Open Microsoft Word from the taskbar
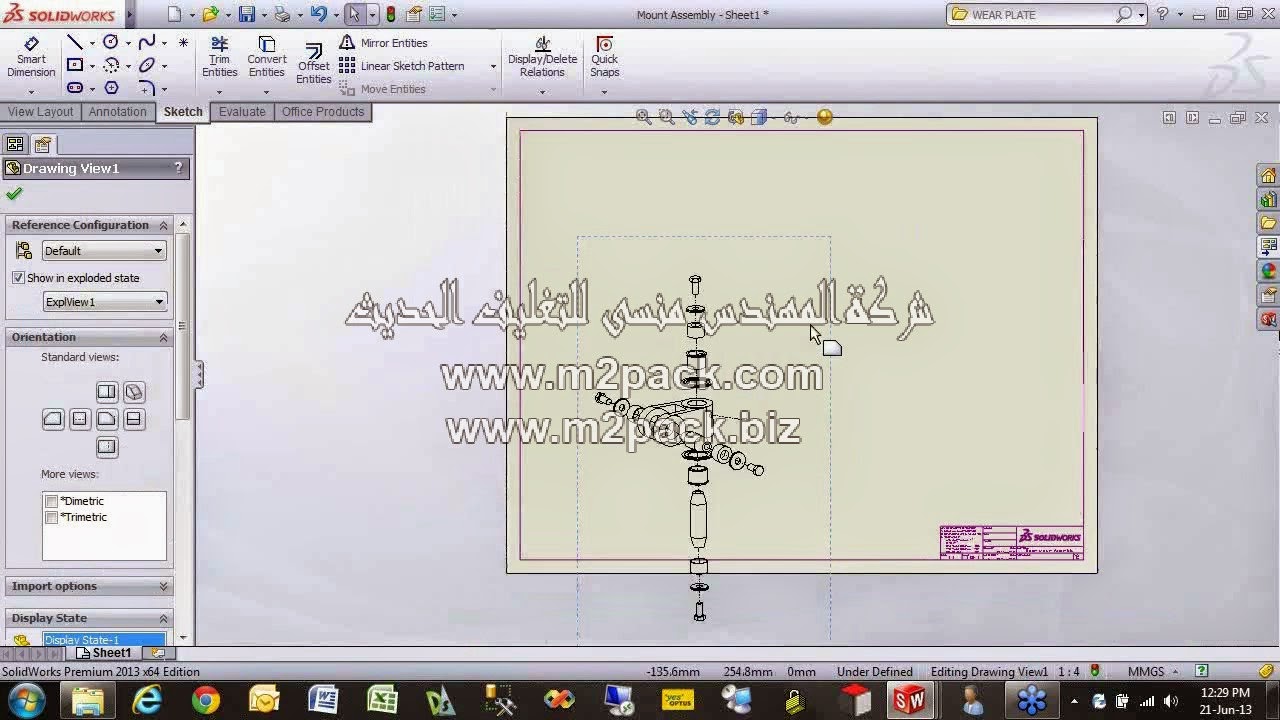 tap(323, 700)
